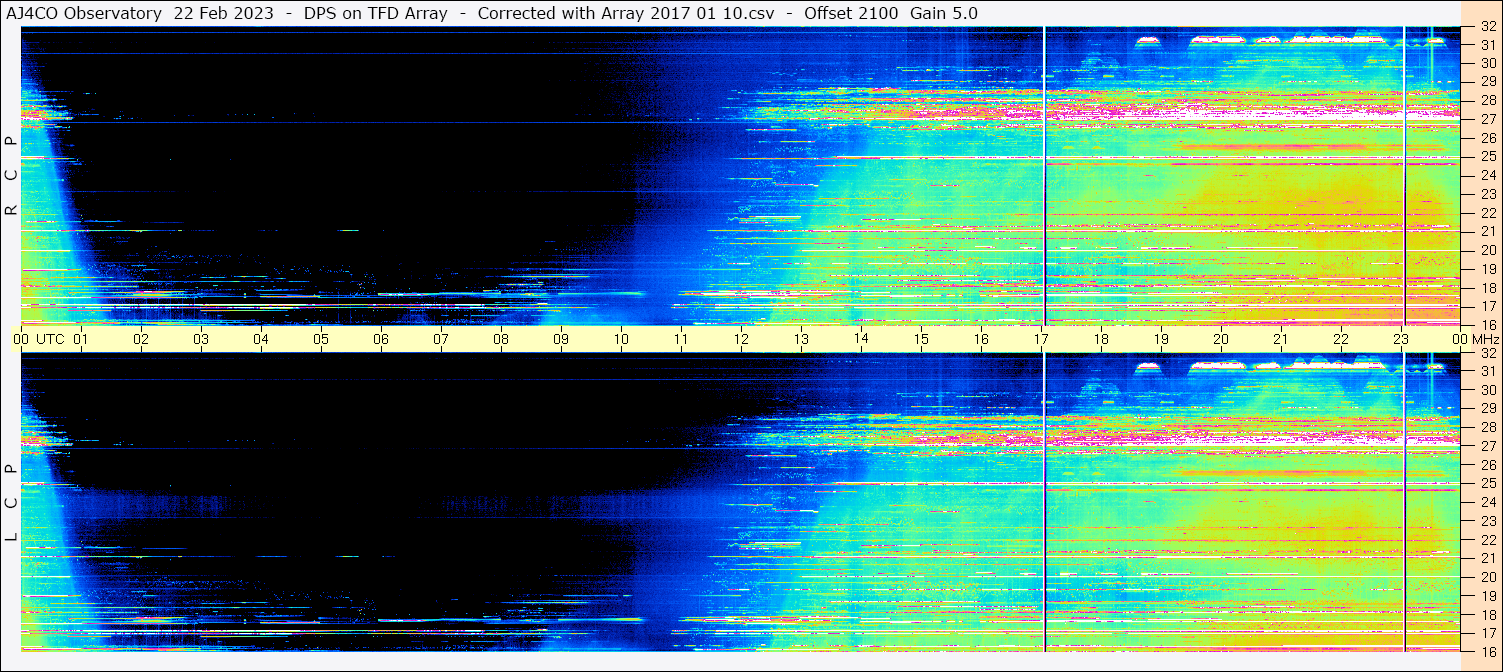The width and height of the screenshot is (1503, 672).
Task: Click the 24 MHz tick in LCP panel
Action: [x=1487, y=502]
